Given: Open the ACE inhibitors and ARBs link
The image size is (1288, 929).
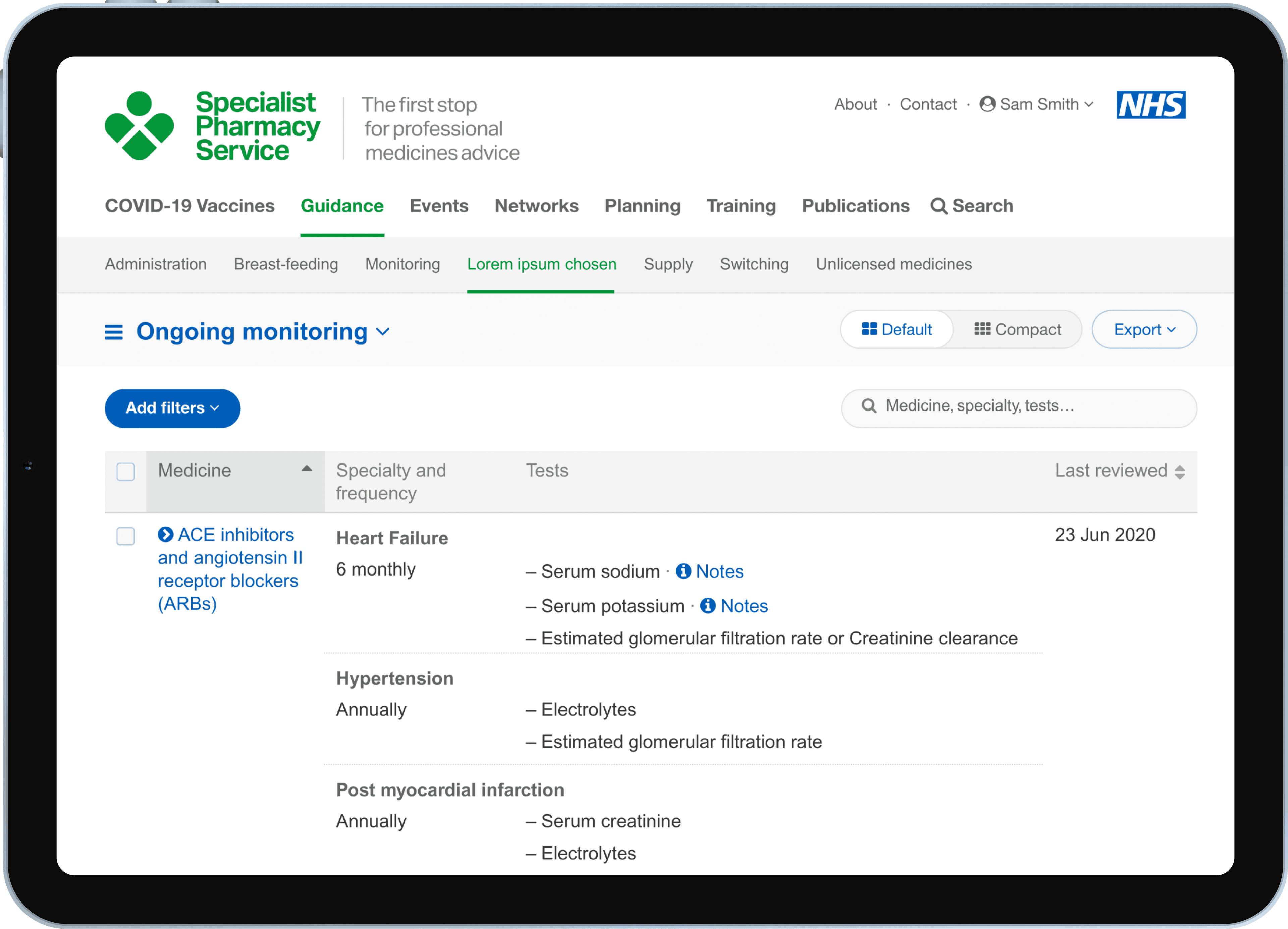Looking at the screenshot, I should point(230,569).
